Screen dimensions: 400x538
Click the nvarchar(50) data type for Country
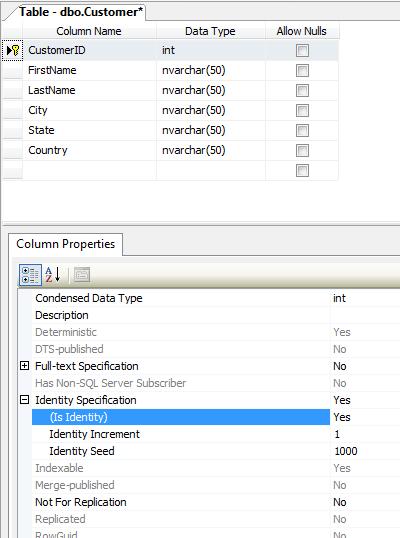tap(211, 150)
